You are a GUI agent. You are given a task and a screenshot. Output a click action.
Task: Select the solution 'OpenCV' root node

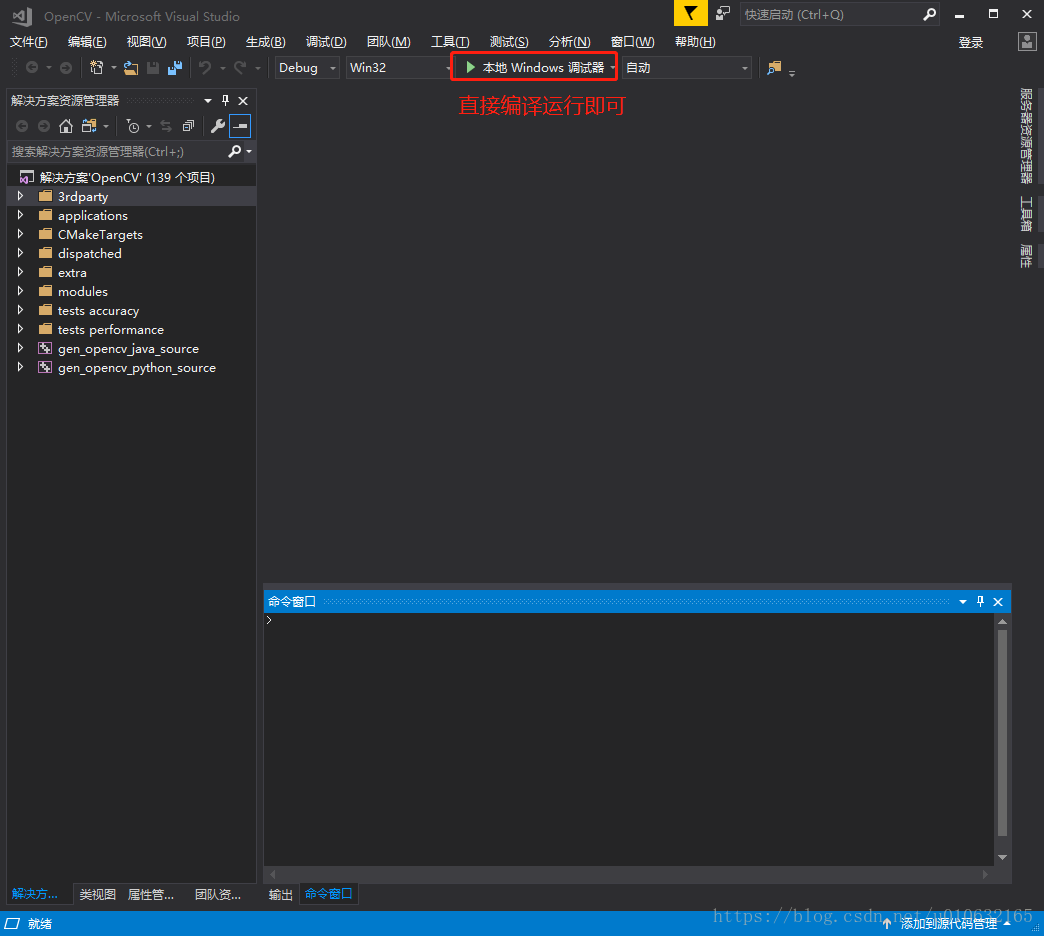point(127,177)
